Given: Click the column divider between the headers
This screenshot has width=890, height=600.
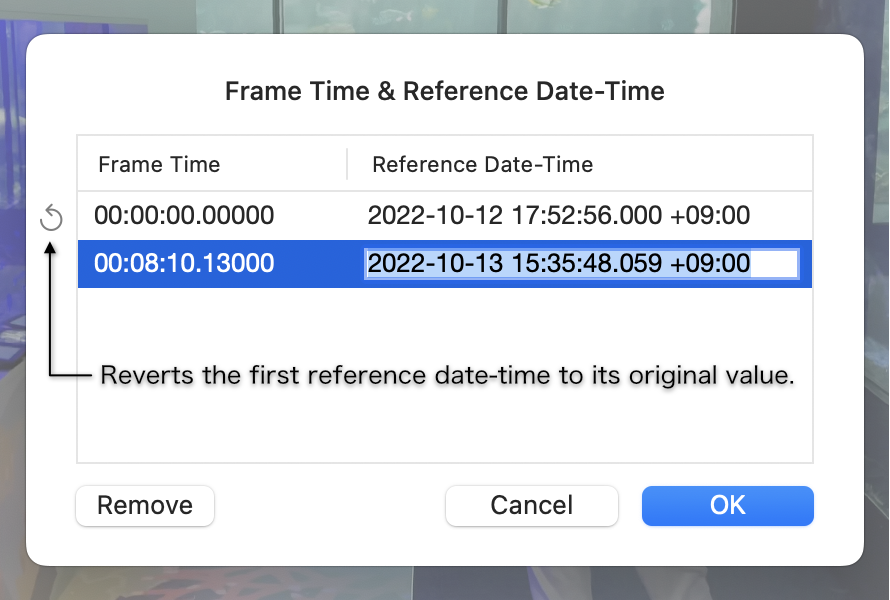Looking at the screenshot, I should click(347, 164).
